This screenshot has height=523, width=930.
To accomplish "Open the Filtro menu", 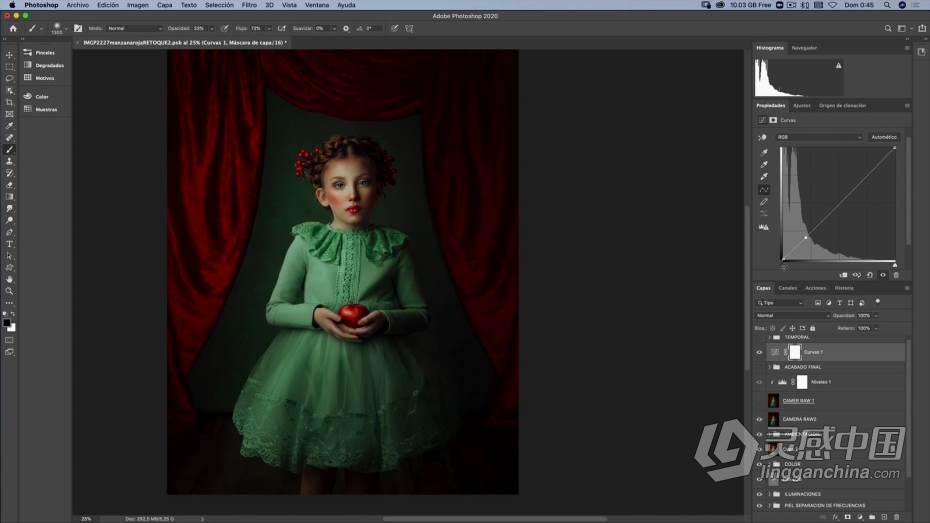I will (x=249, y=5).
